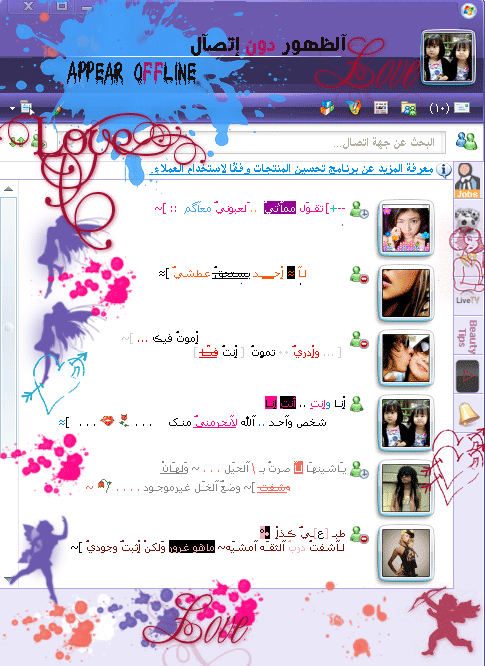Click the colored cubes toolbar icon
Image resolution: width=485 pixels, height=666 pixels.
coord(327,107)
